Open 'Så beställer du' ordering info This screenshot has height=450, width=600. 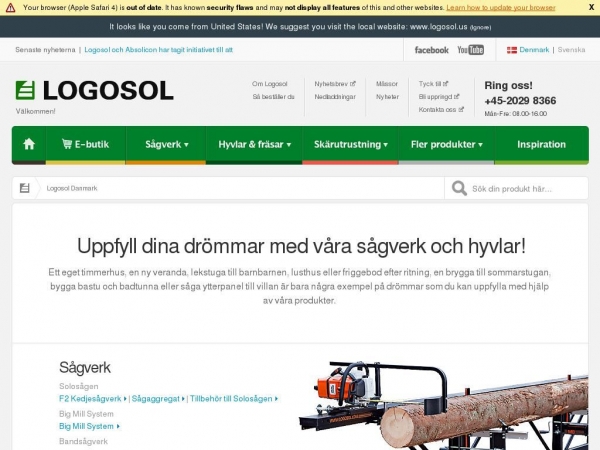coord(273,97)
